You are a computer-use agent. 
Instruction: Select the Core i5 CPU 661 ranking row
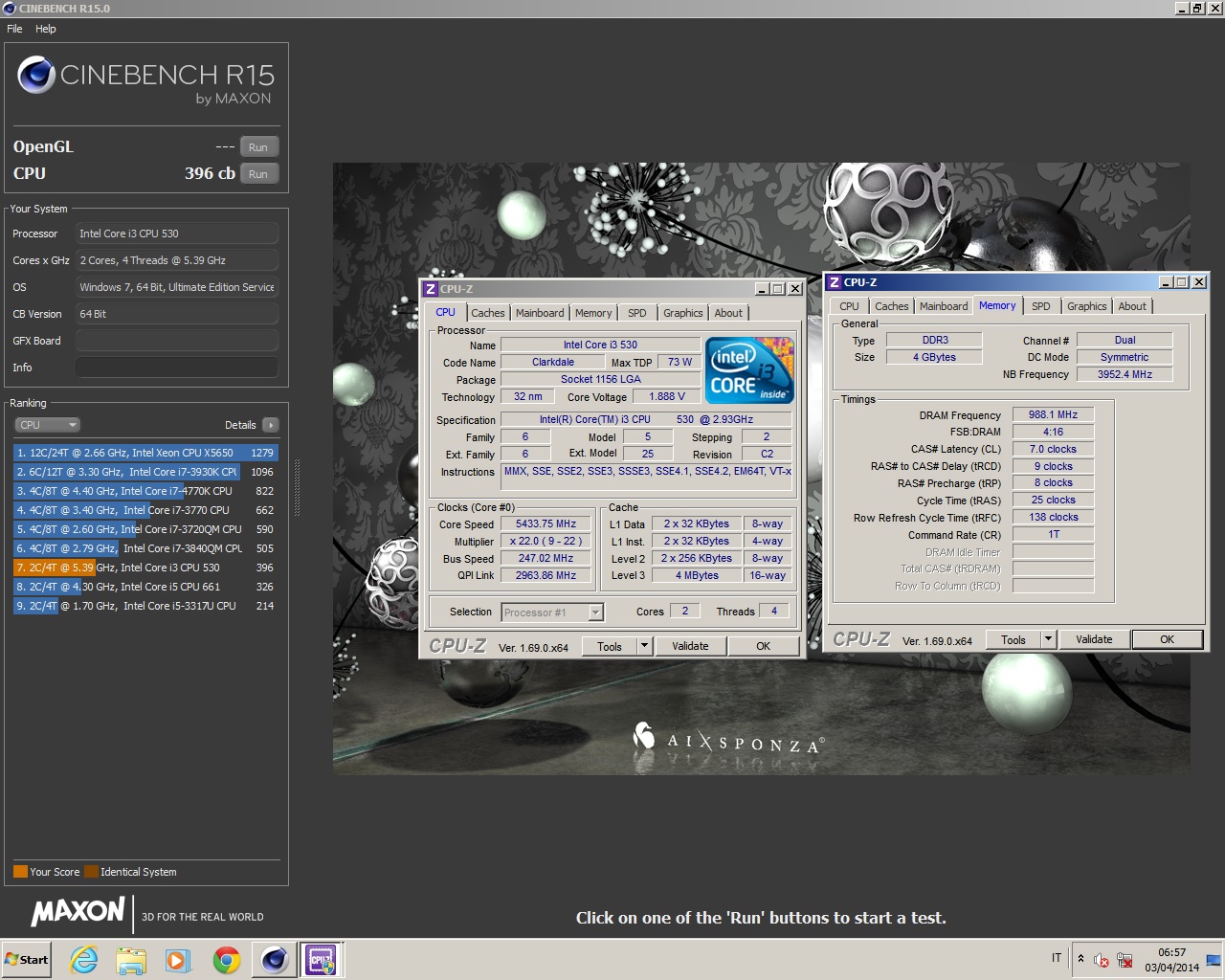coord(145,587)
